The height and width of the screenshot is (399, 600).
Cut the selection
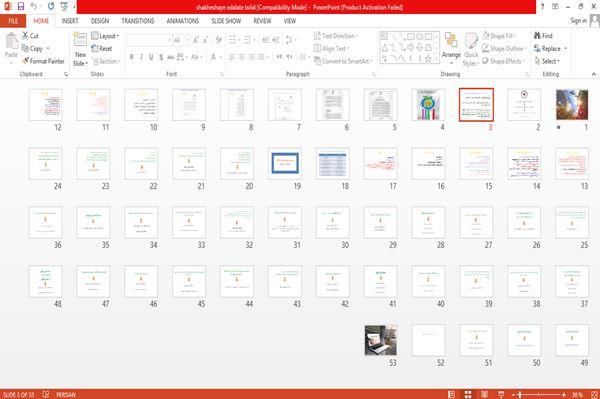[30, 36]
